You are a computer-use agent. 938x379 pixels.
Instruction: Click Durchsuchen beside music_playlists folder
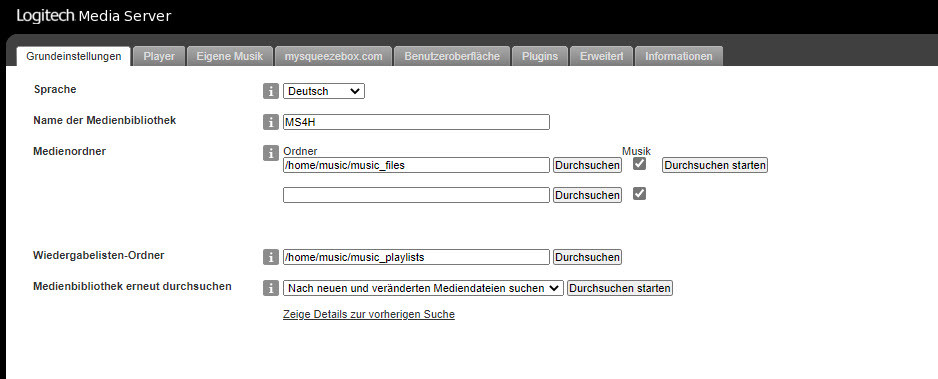pos(587,258)
